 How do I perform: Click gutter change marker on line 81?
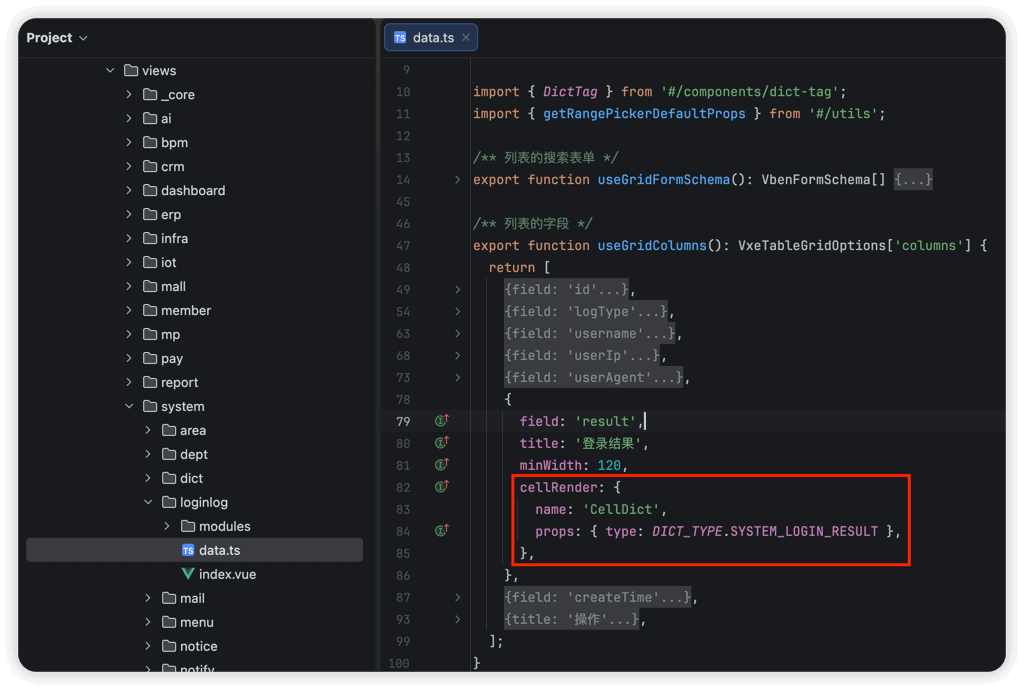coord(441,465)
